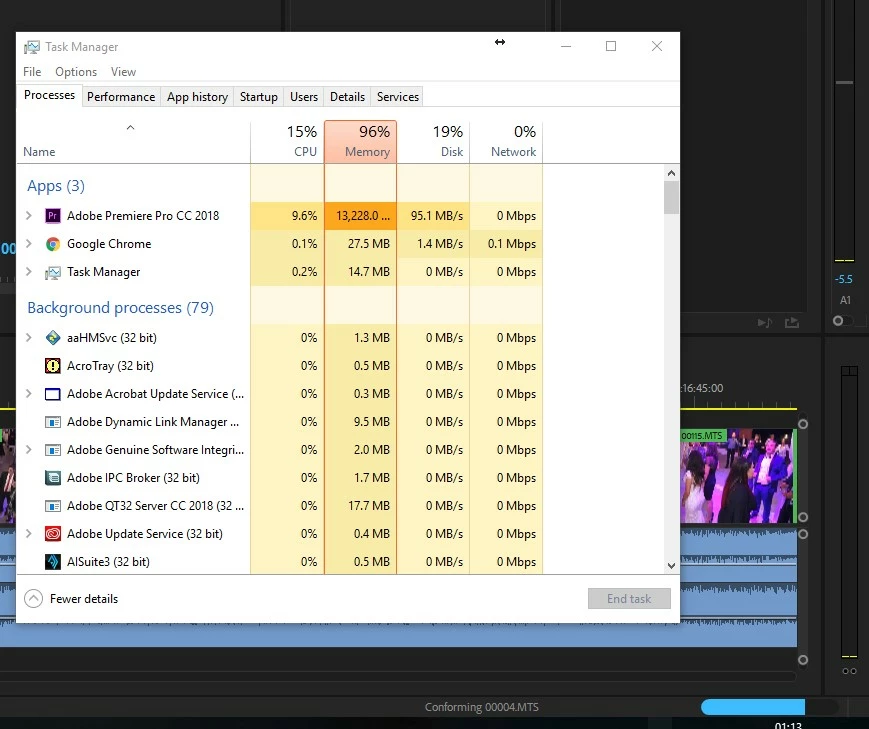
Task: Select the Processes tab
Action: [49, 95]
